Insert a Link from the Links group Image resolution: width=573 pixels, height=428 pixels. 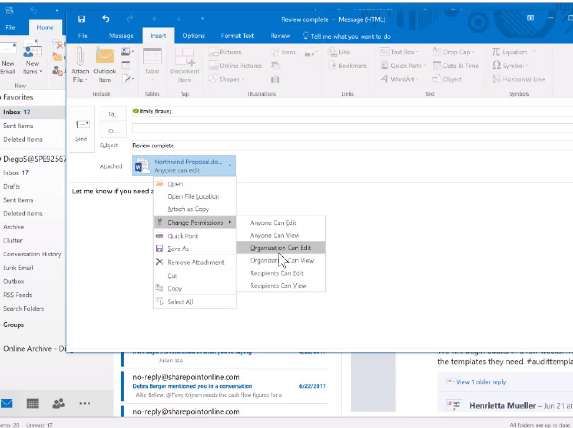click(x=340, y=52)
